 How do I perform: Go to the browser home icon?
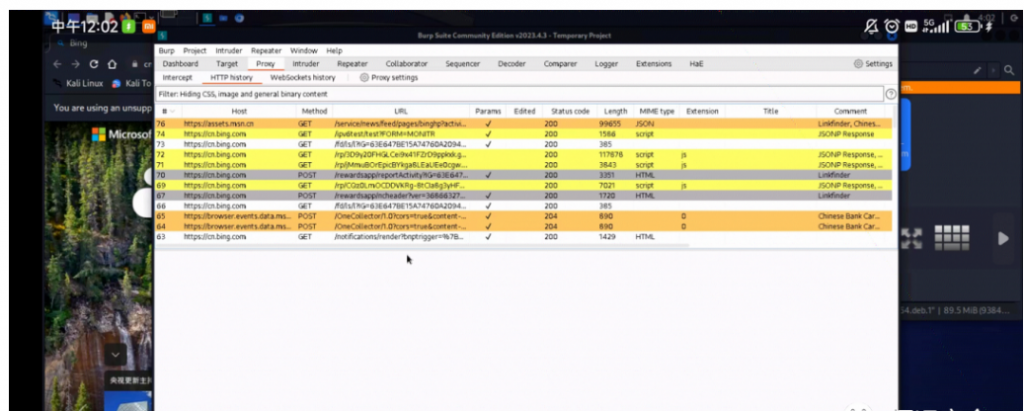coord(112,64)
